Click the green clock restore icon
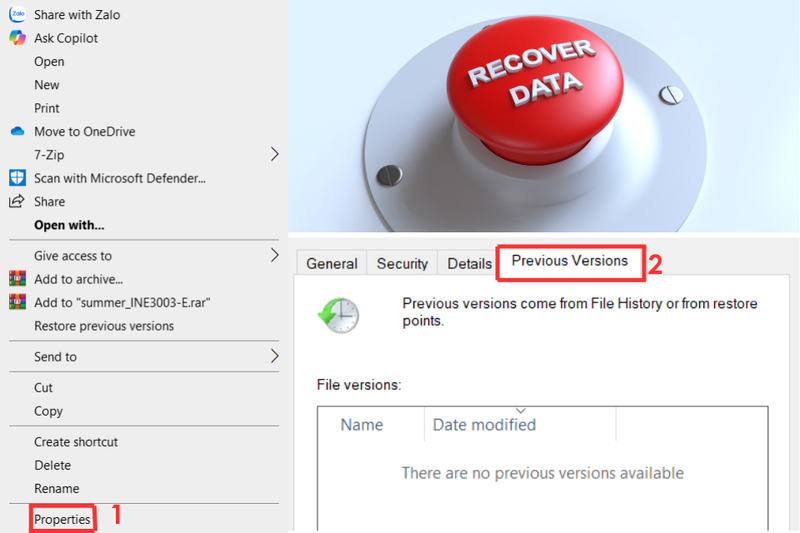The image size is (800, 533). 339,315
